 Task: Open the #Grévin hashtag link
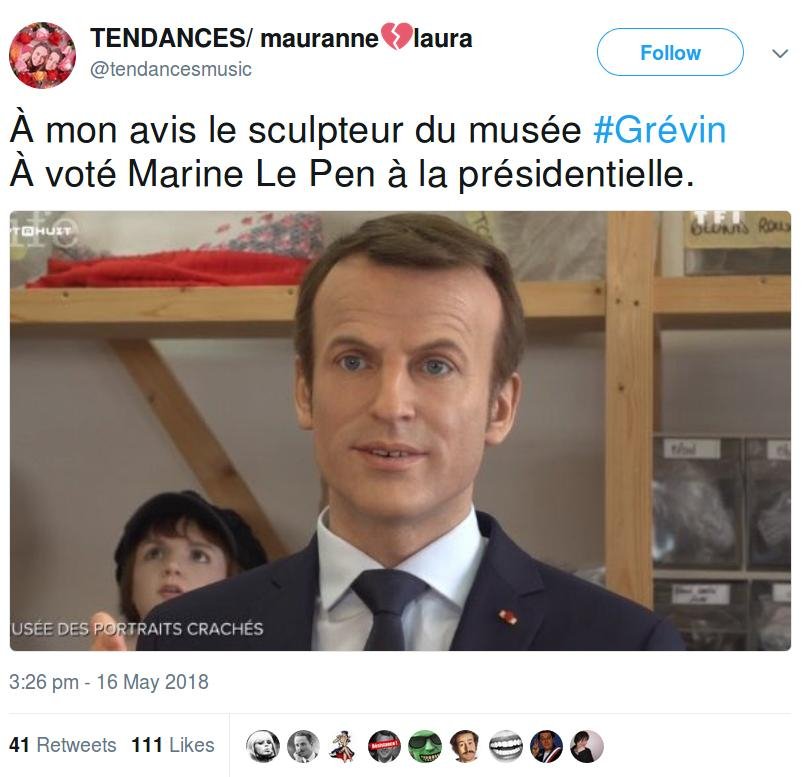tap(659, 130)
